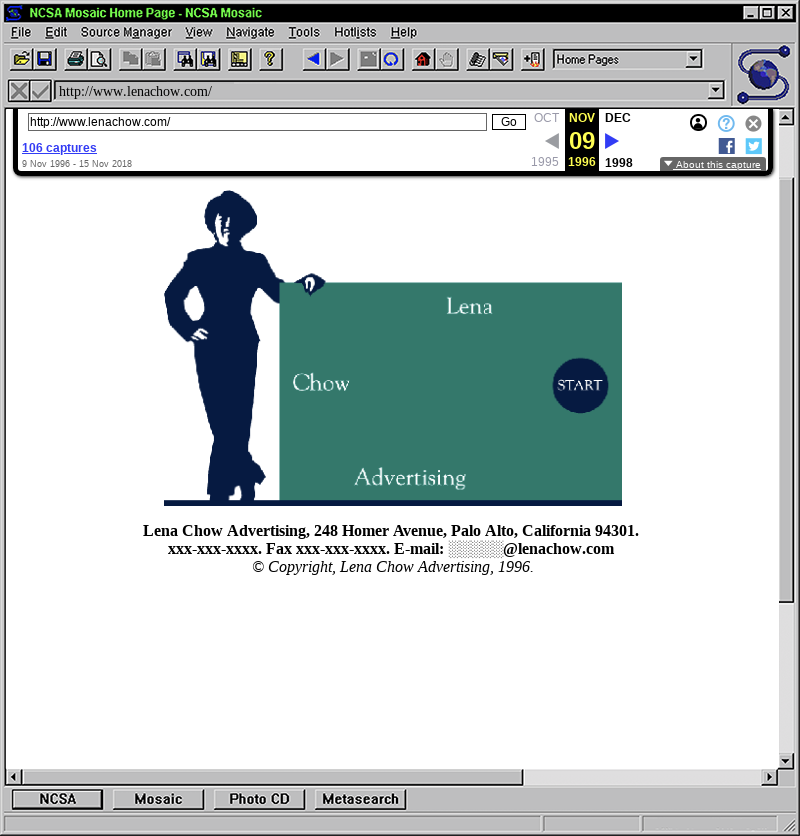Image resolution: width=800 pixels, height=836 pixels.
Task: Click the Save floppy disk icon
Action: click(x=44, y=59)
